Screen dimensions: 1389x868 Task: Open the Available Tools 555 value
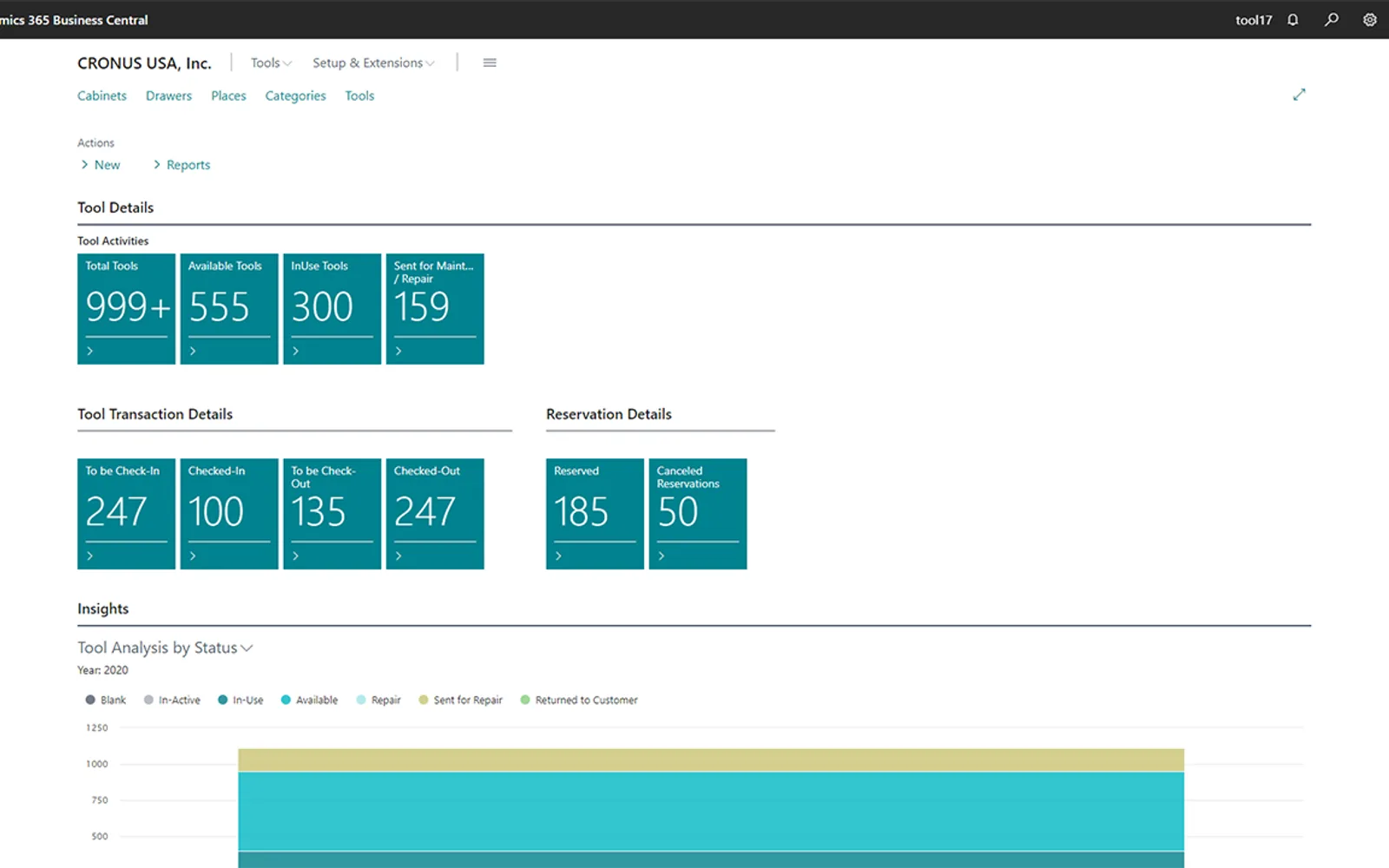tap(219, 306)
